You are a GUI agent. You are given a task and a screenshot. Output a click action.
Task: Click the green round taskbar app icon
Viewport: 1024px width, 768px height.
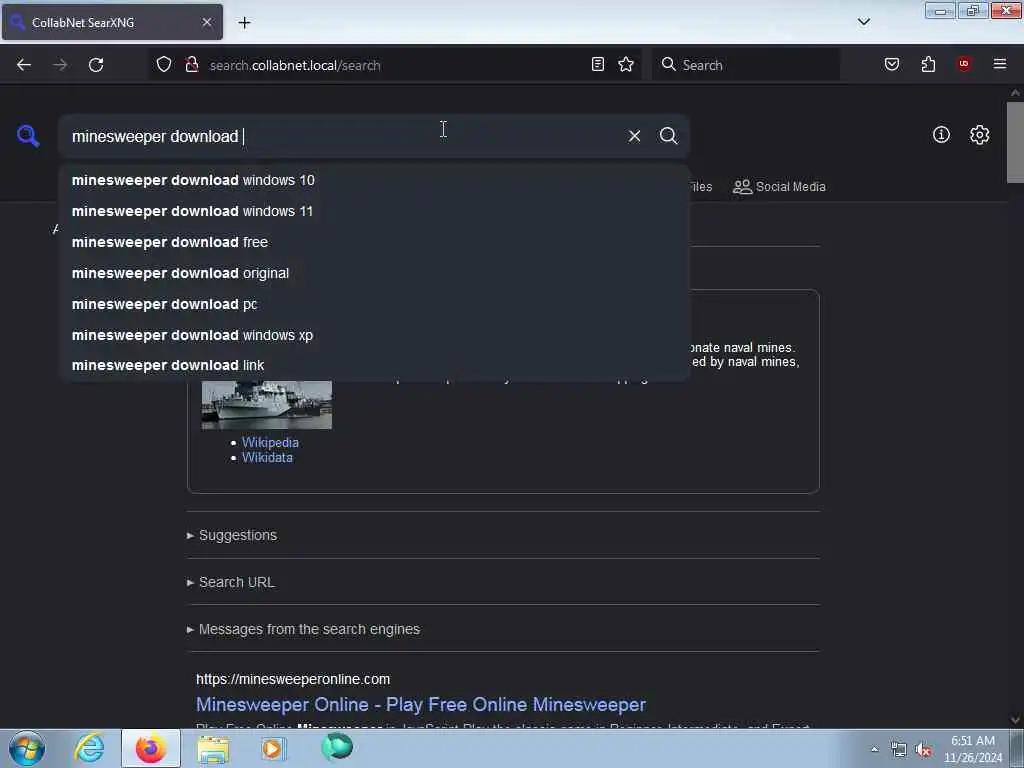pyautogui.click(x=337, y=747)
